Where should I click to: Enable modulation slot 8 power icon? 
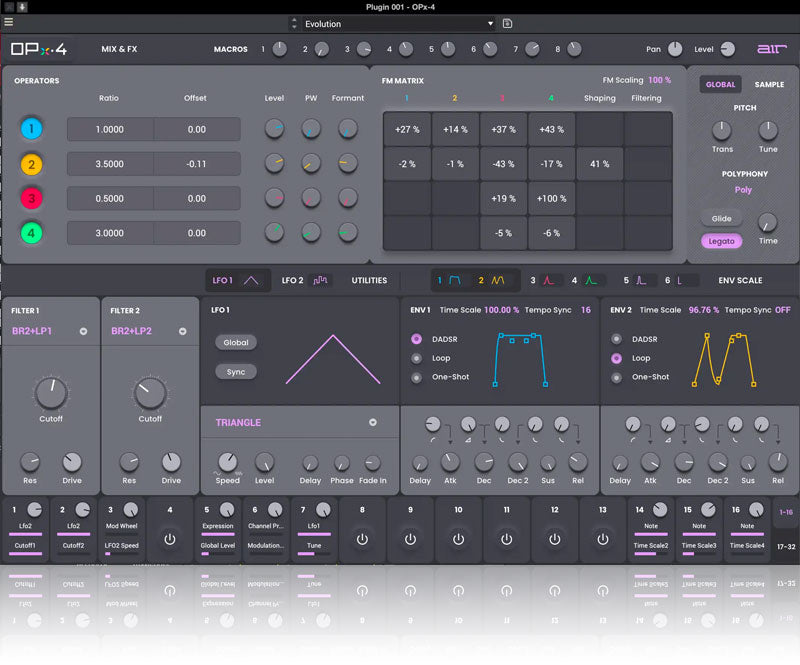click(362, 539)
